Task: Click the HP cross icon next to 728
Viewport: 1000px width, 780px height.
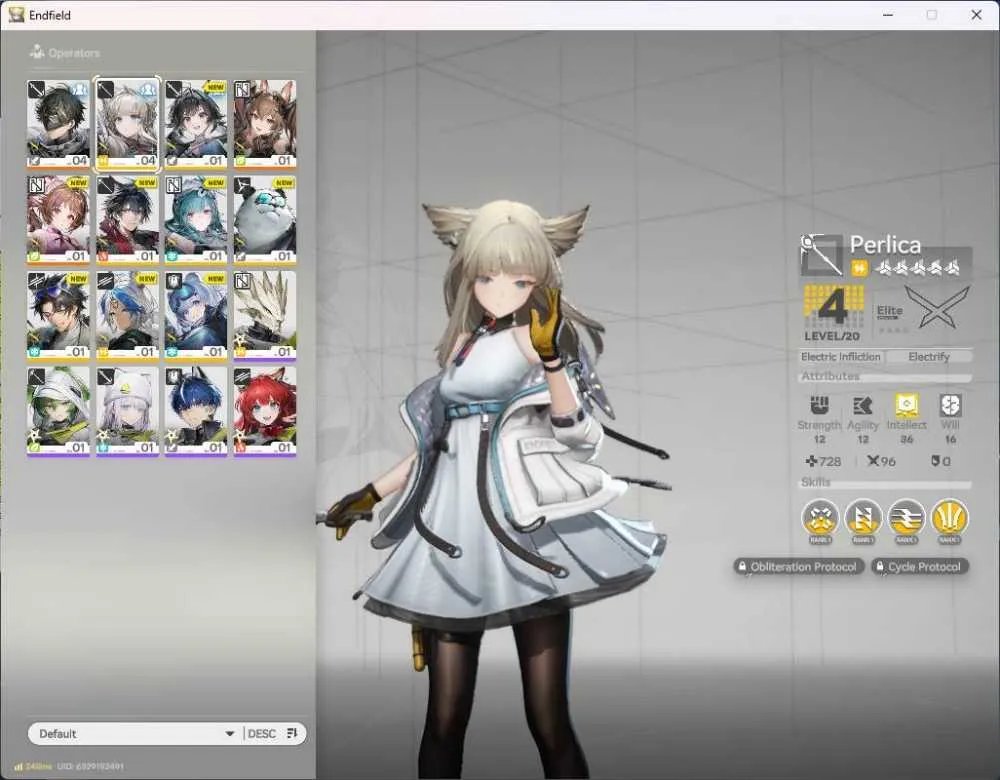Action: coord(811,461)
